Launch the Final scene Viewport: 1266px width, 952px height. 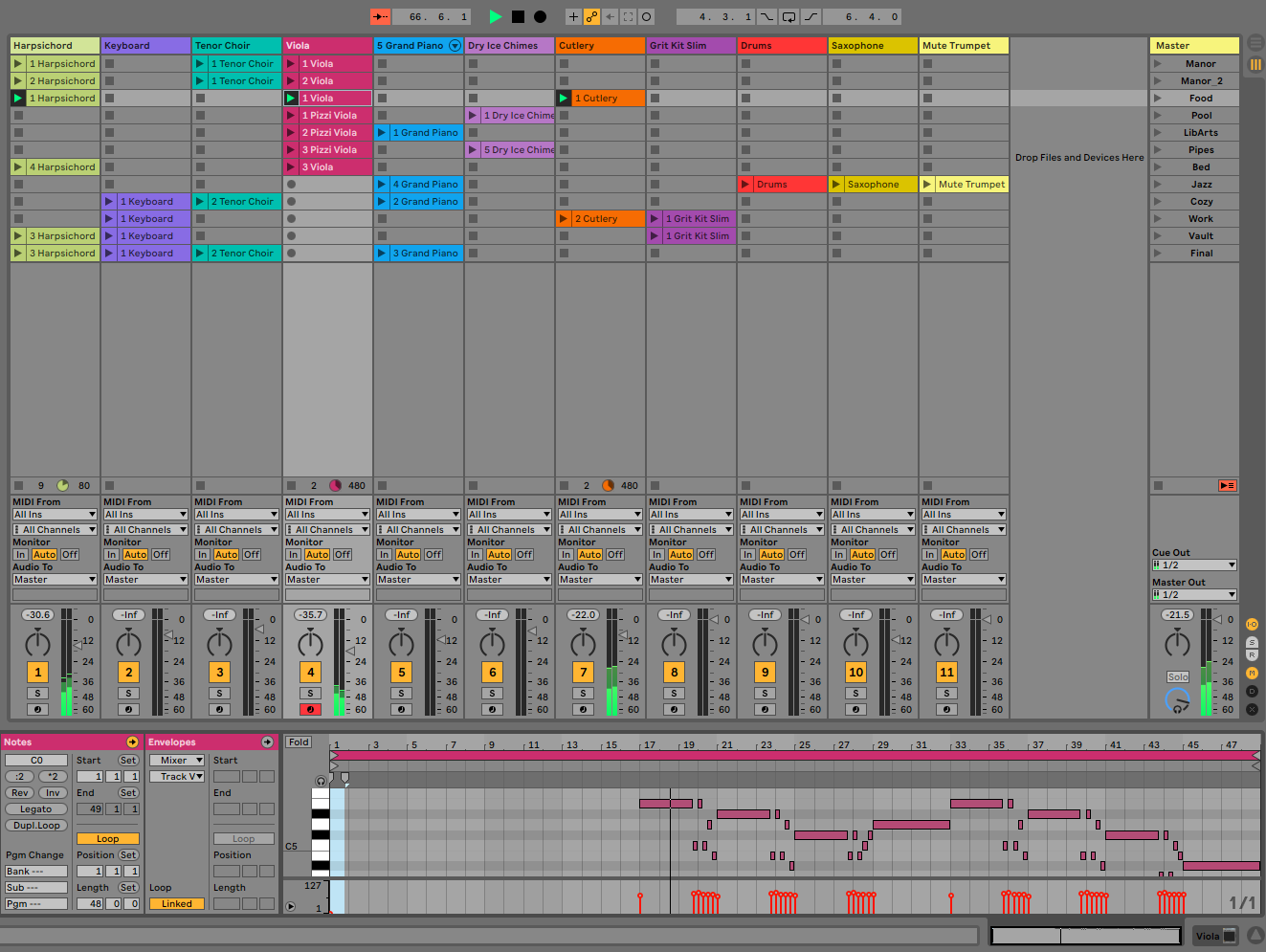pos(1158,253)
